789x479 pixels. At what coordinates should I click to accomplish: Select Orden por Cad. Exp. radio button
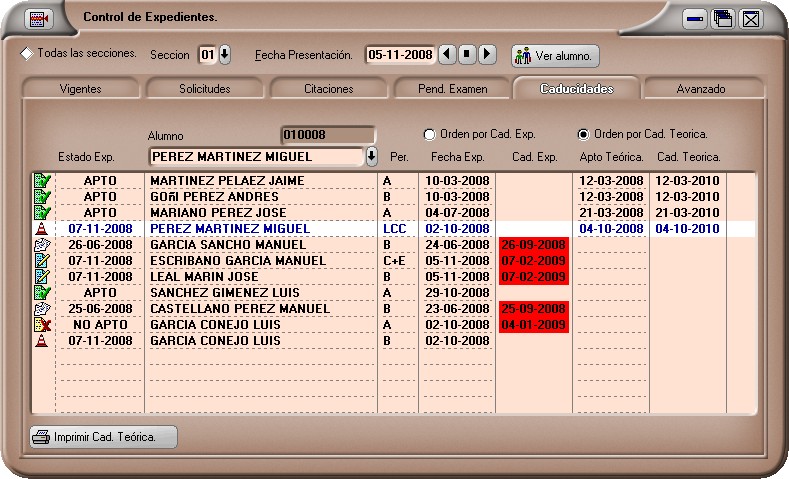tap(430, 134)
